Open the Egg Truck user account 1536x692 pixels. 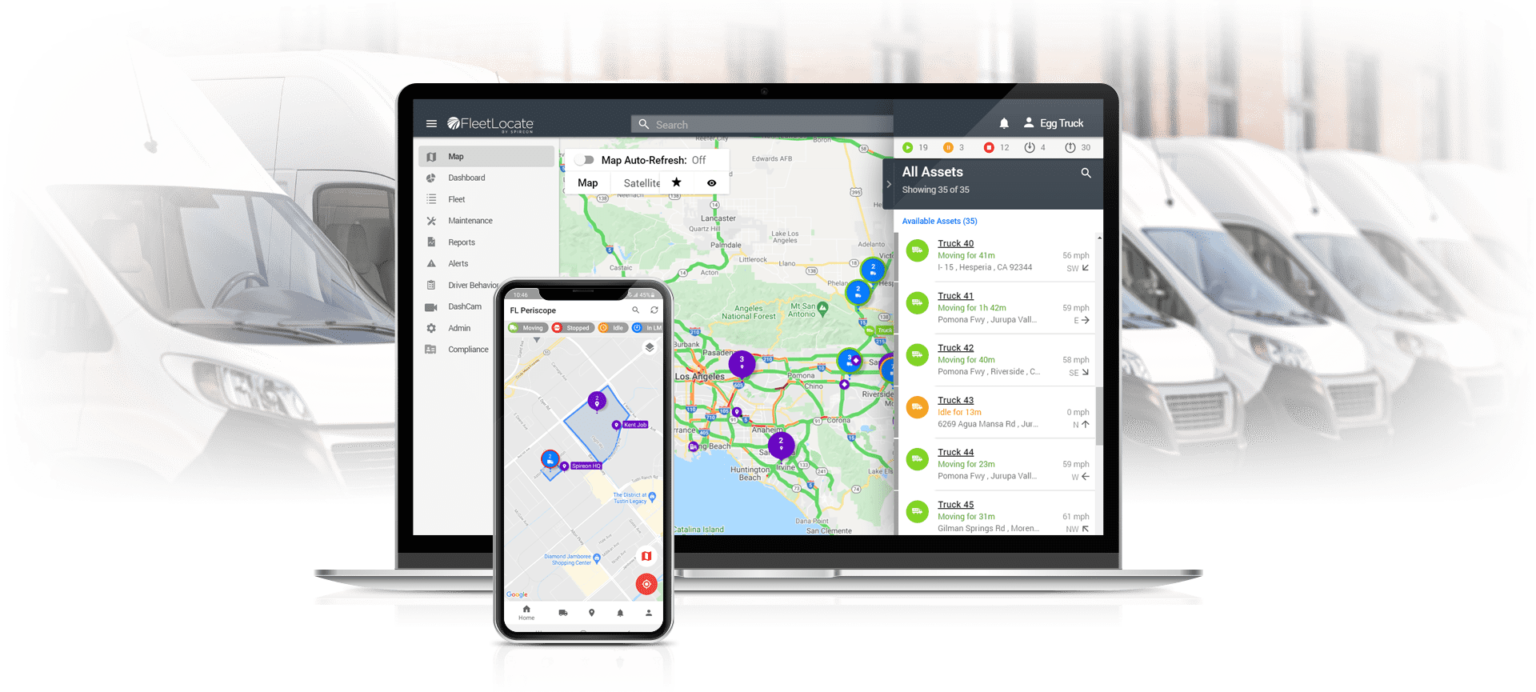1053,123
